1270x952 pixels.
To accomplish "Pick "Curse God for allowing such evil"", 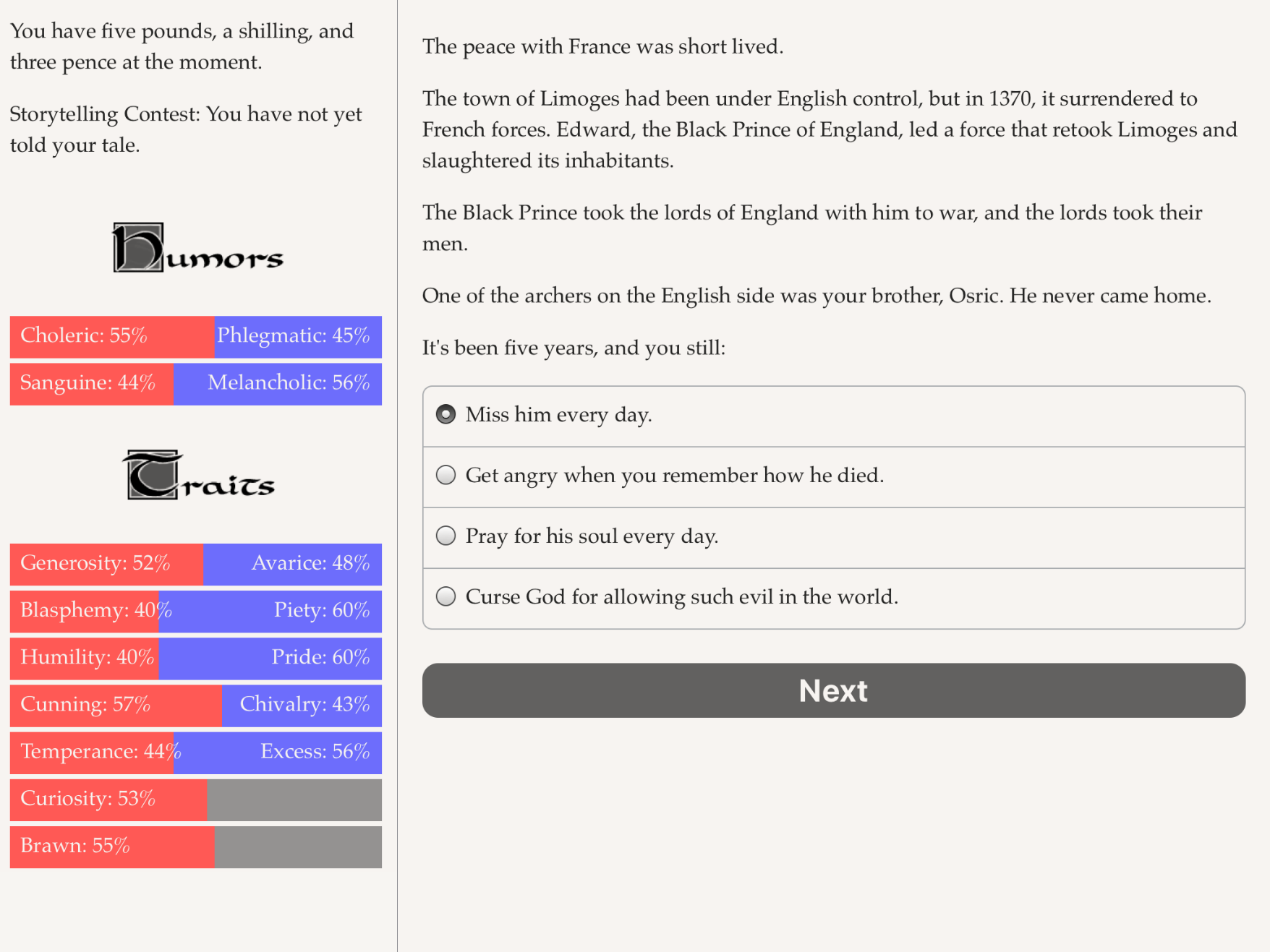I will (x=833, y=599).
